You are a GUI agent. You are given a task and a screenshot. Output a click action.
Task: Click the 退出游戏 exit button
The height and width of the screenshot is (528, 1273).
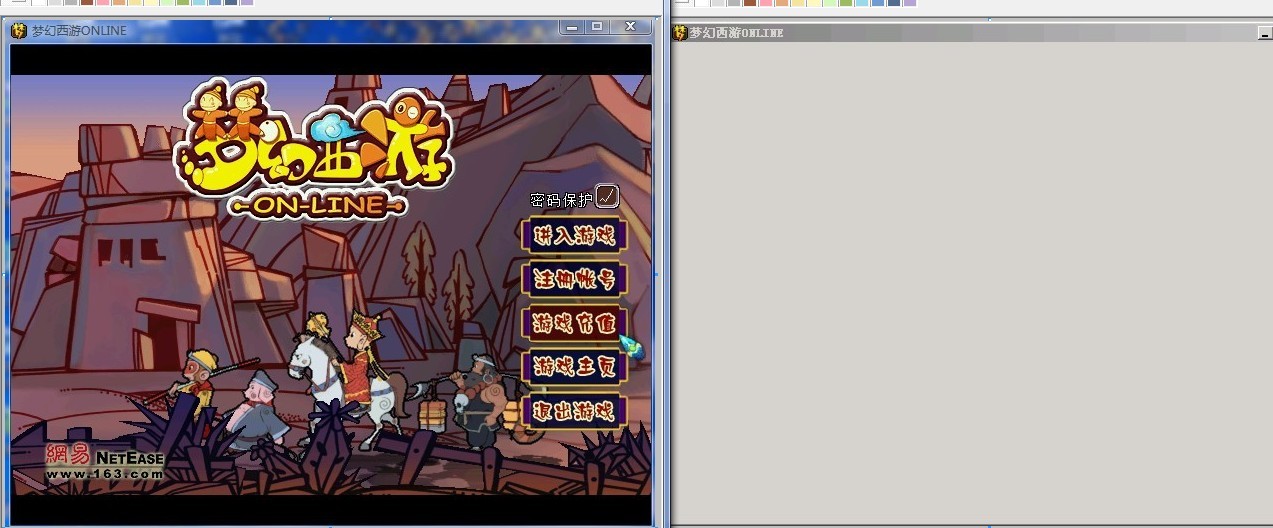pos(574,411)
